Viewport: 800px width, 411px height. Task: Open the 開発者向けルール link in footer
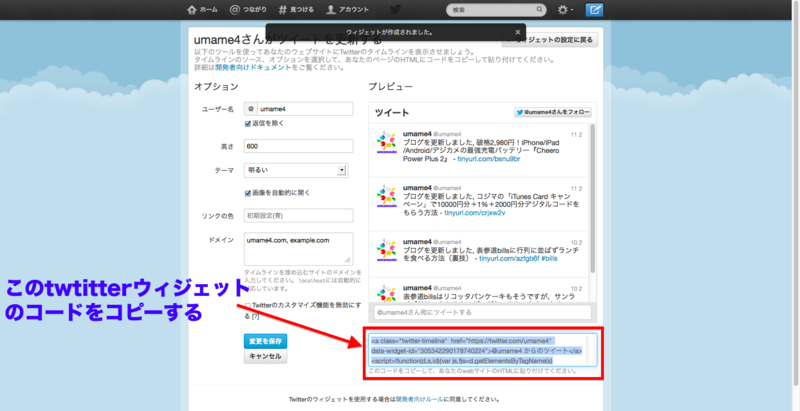pos(419,399)
